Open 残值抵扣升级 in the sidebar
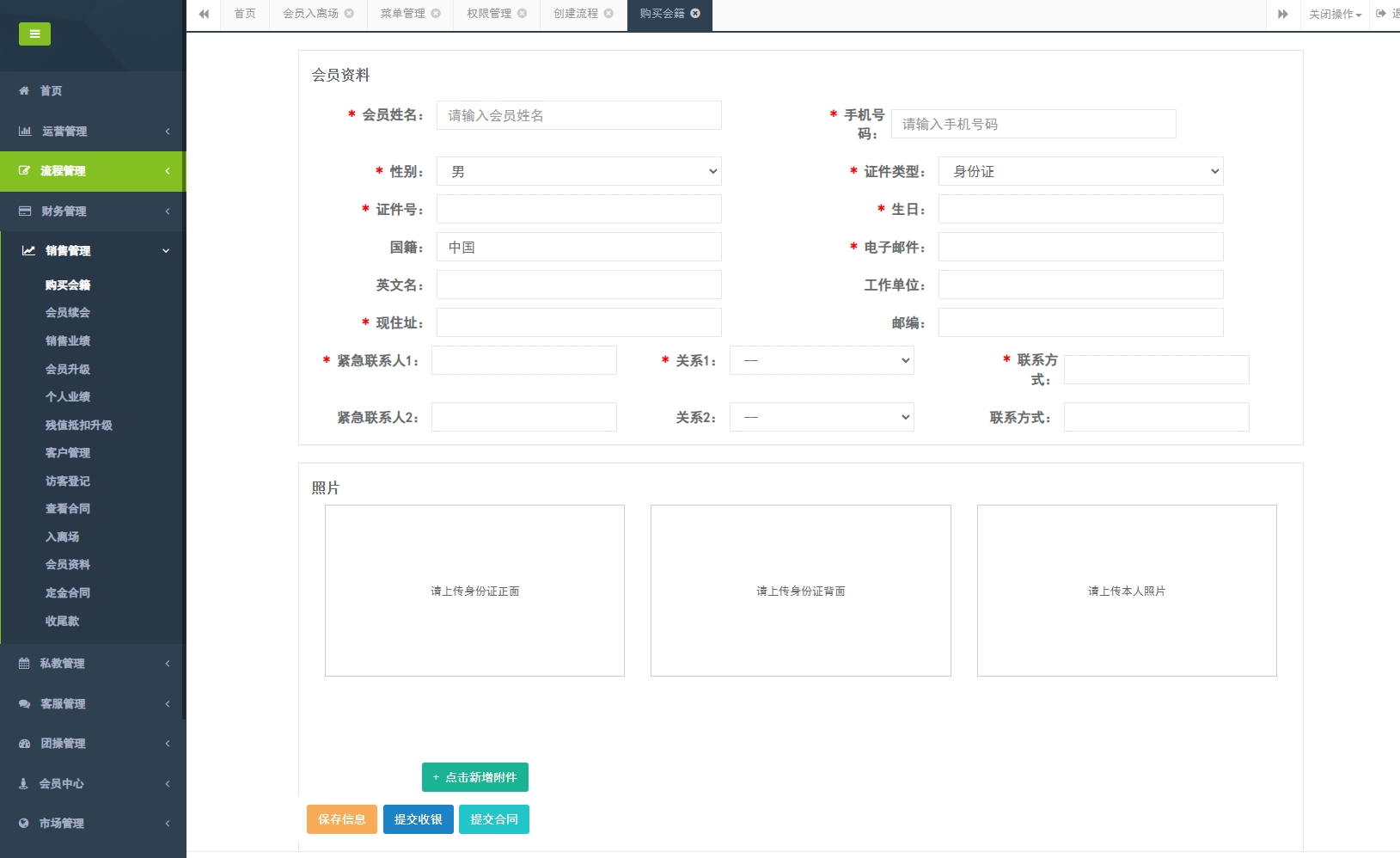The height and width of the screenshot is (858, 1400). 79,425
